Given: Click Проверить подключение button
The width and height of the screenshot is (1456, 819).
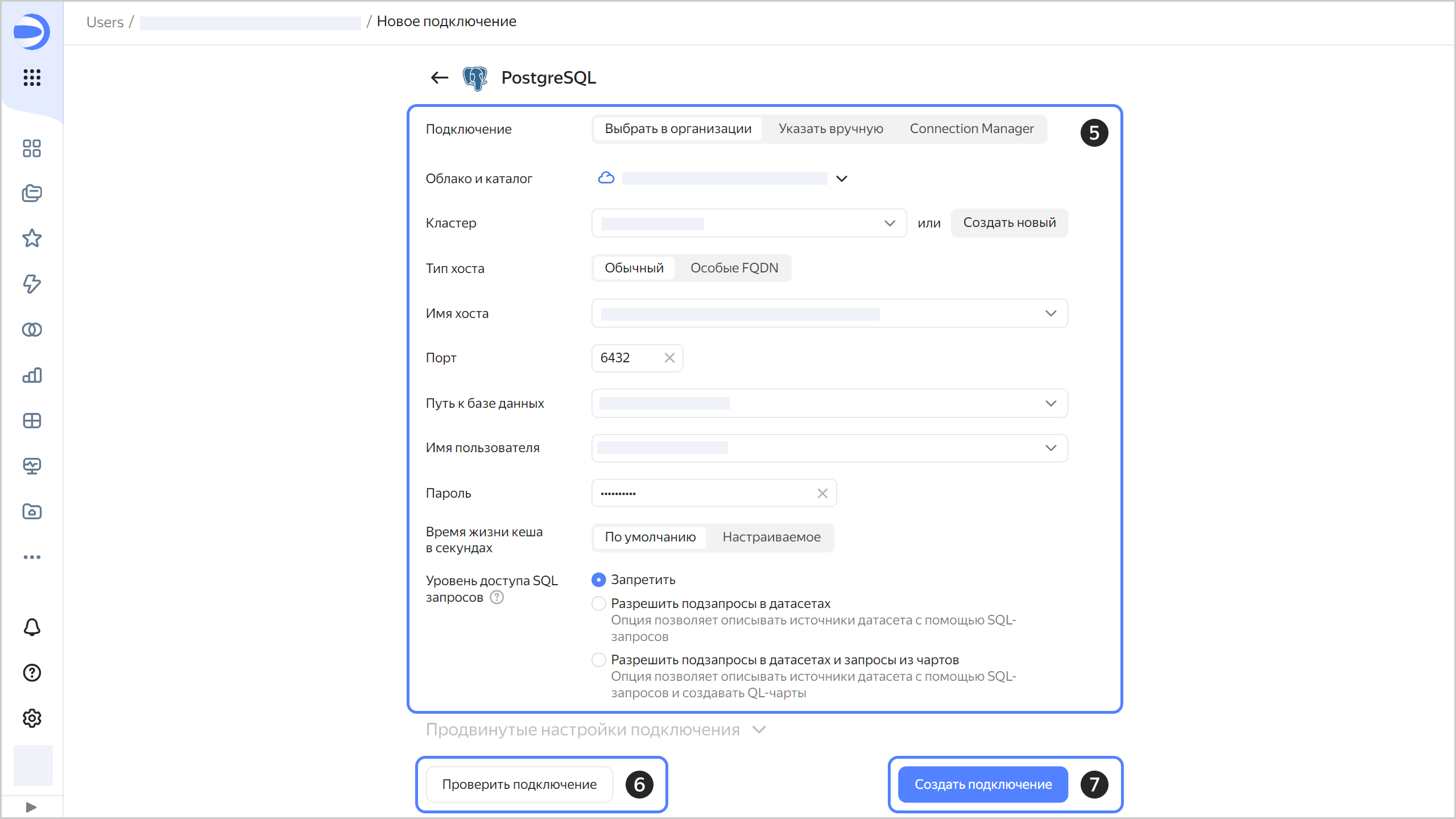Looking at the screenshot, I should [x=519, y=784].
